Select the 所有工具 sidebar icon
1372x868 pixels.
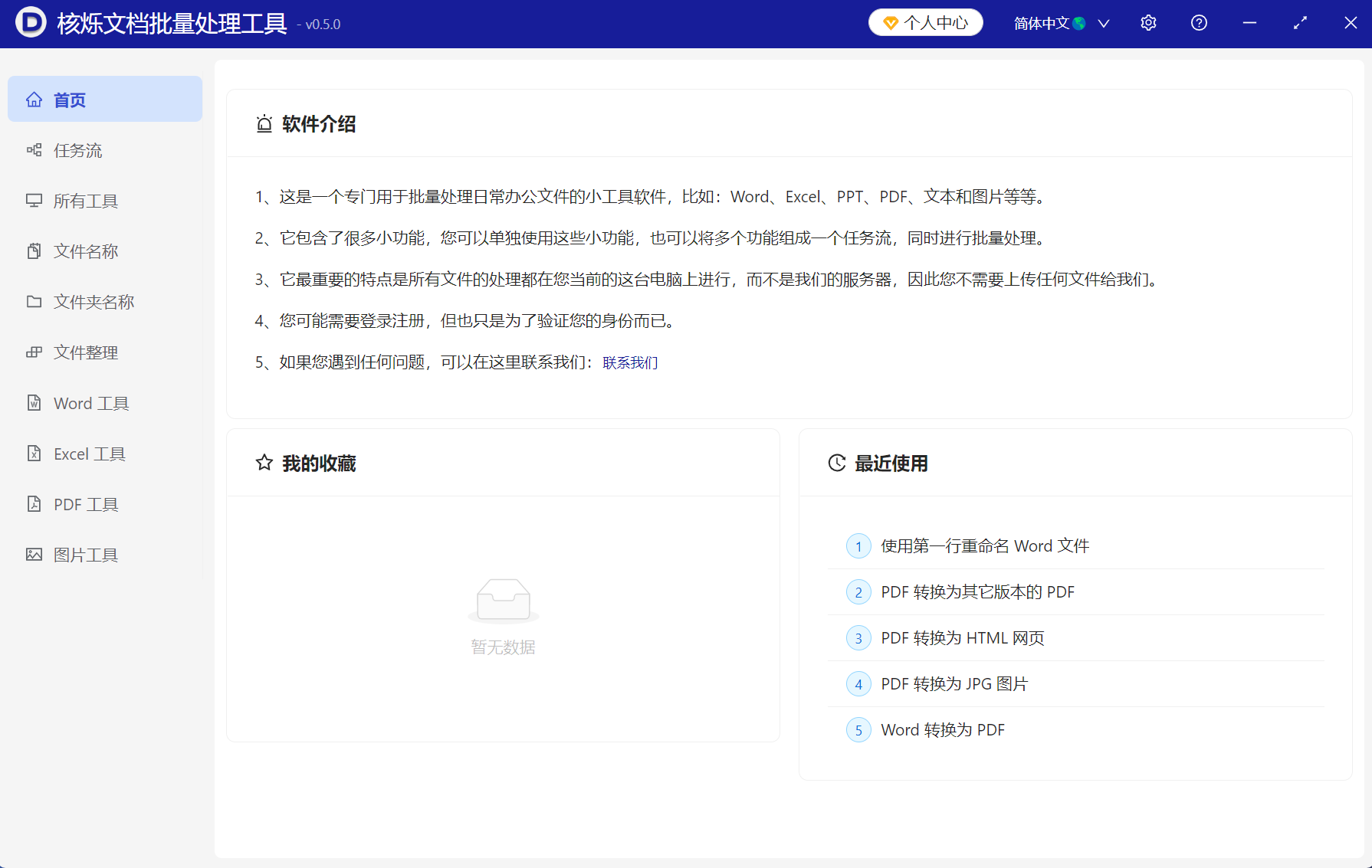point(85,201)
